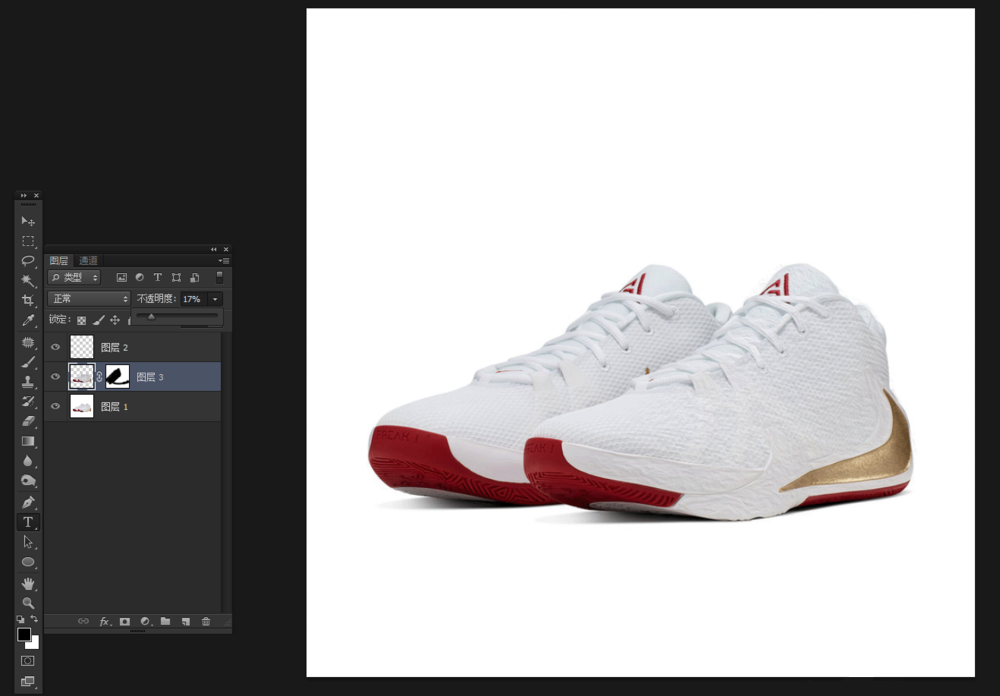The image size is (1000, 696).
Task: Select the Zoom tool
Action: tap(28, 603)
